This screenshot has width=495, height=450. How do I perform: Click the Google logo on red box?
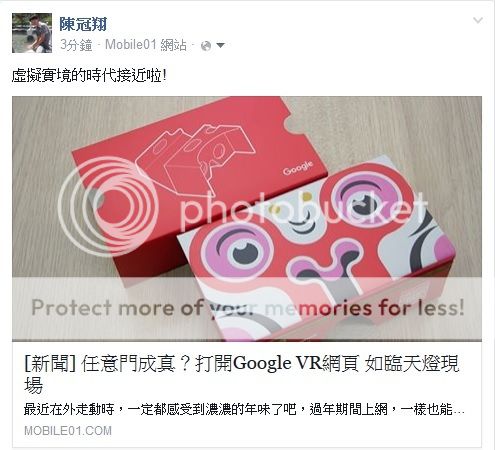pos(298,168)
